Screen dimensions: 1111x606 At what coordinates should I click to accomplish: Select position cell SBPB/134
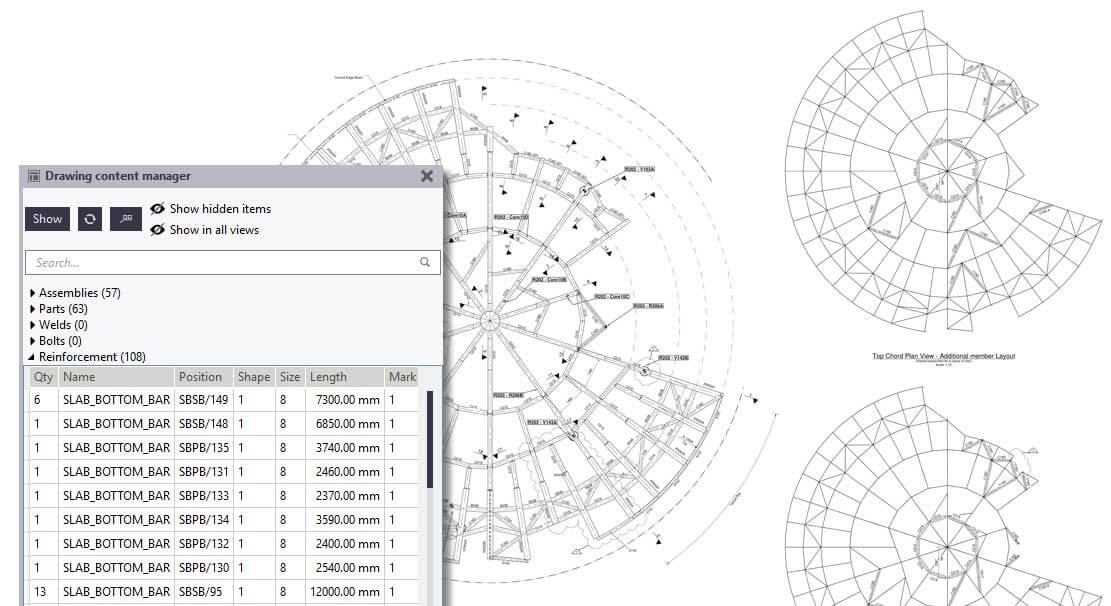point(203,520)
